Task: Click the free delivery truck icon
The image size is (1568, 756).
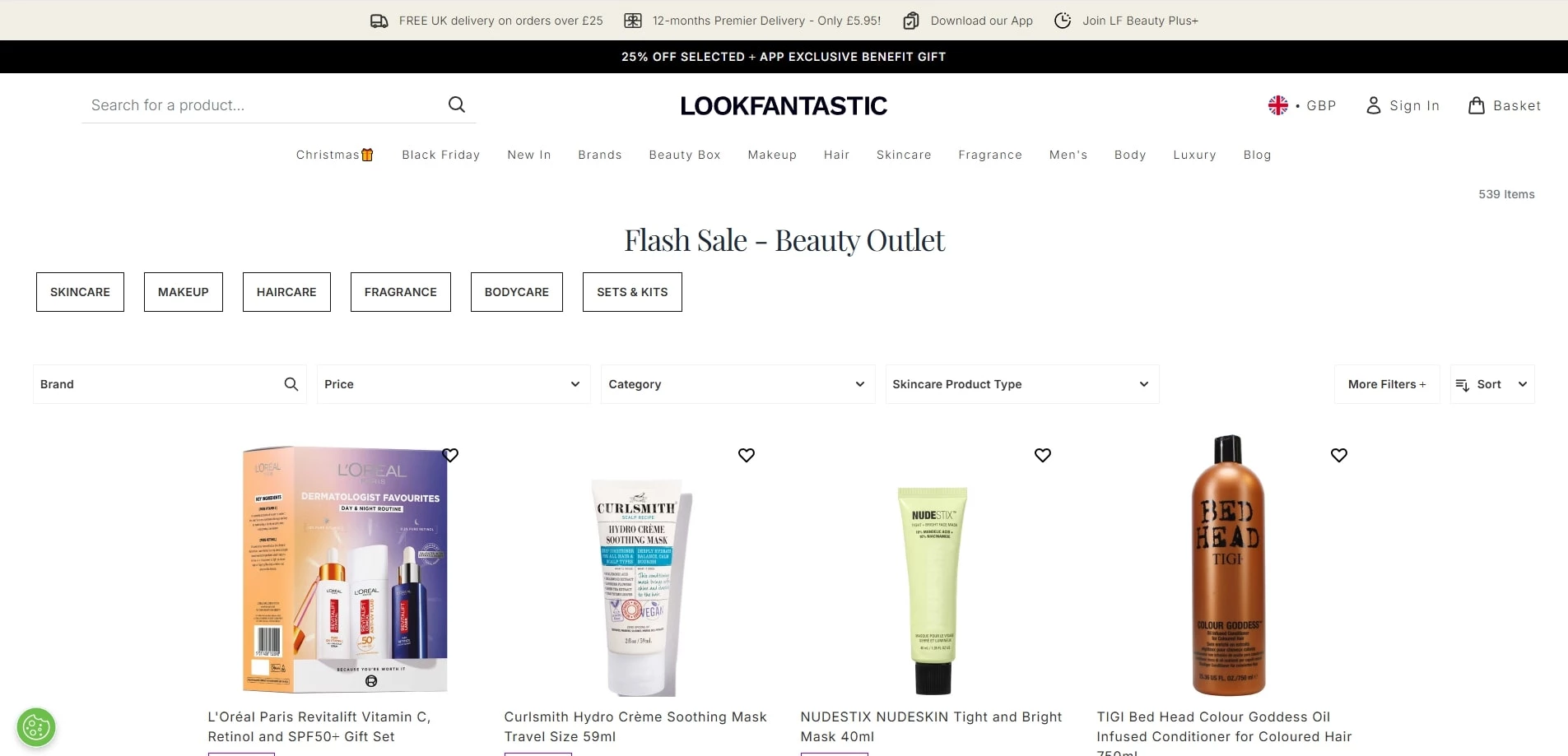Action: (x=379, y=20)
